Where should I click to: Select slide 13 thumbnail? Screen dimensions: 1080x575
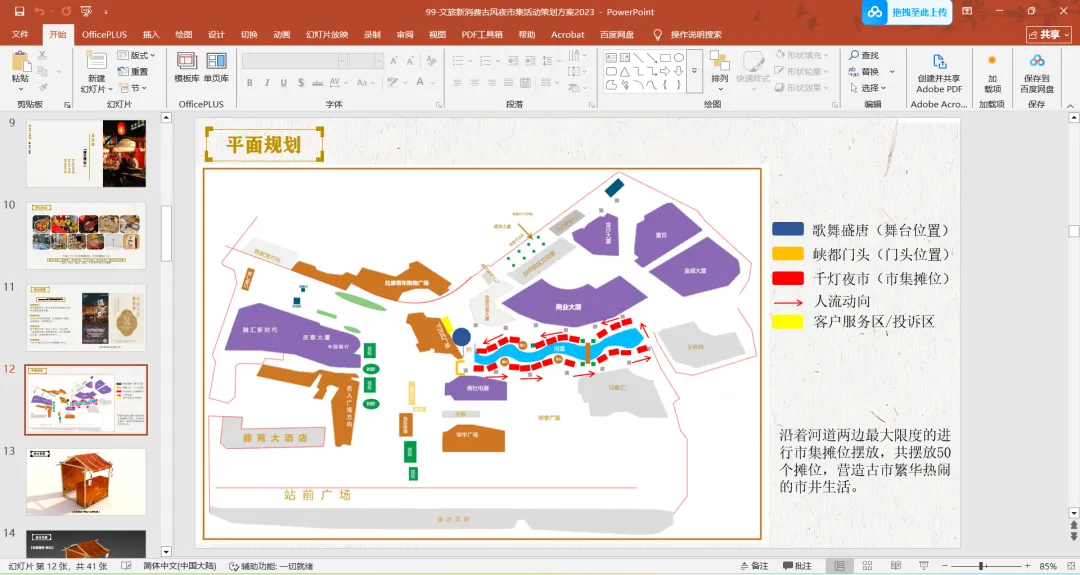tap(86, 482)
